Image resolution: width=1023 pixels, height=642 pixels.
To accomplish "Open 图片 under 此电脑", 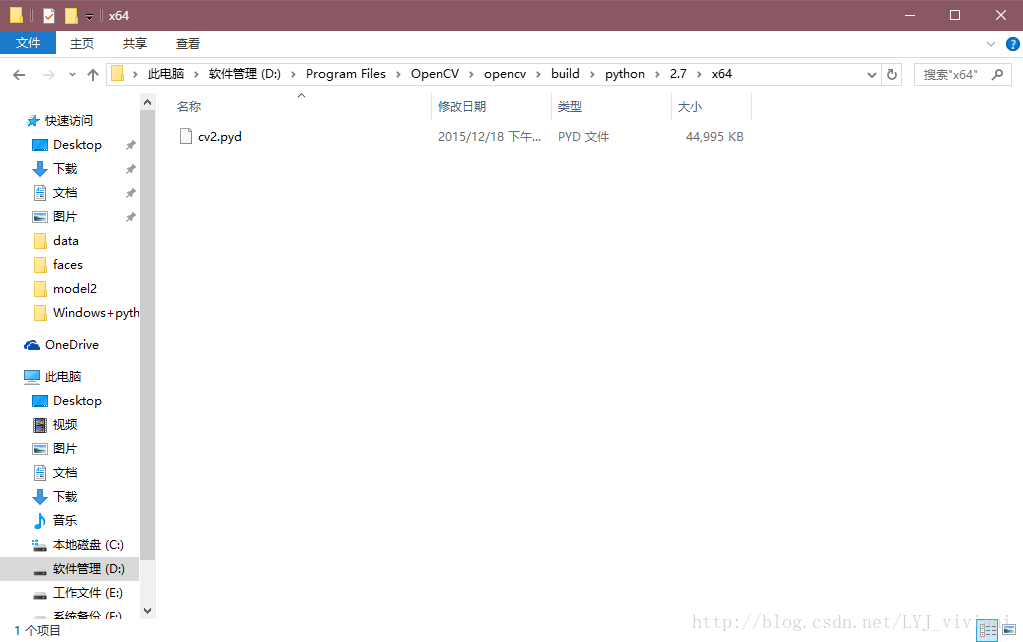I will pyautogui.click(x=65, y=449).
